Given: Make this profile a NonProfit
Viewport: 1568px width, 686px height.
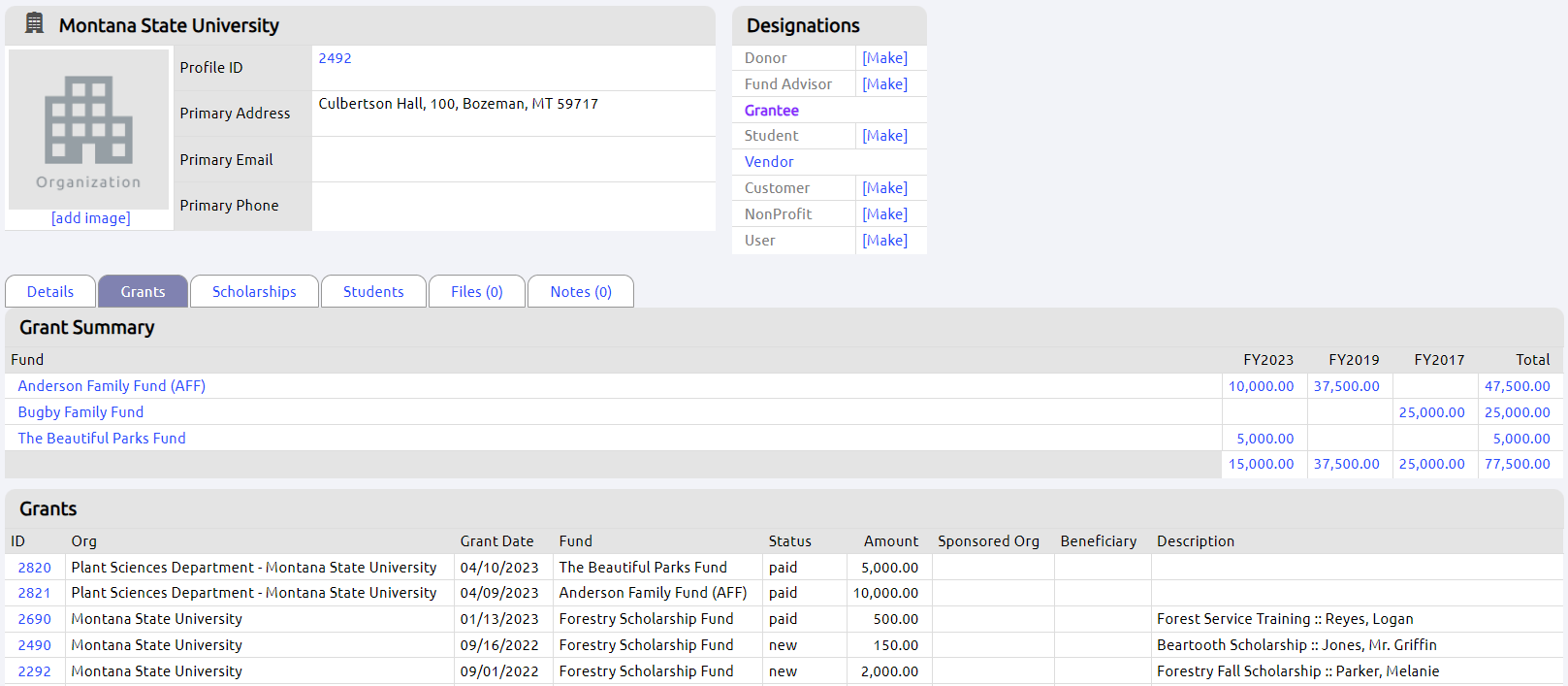Looking at the screenshot, I should point(884,214).
